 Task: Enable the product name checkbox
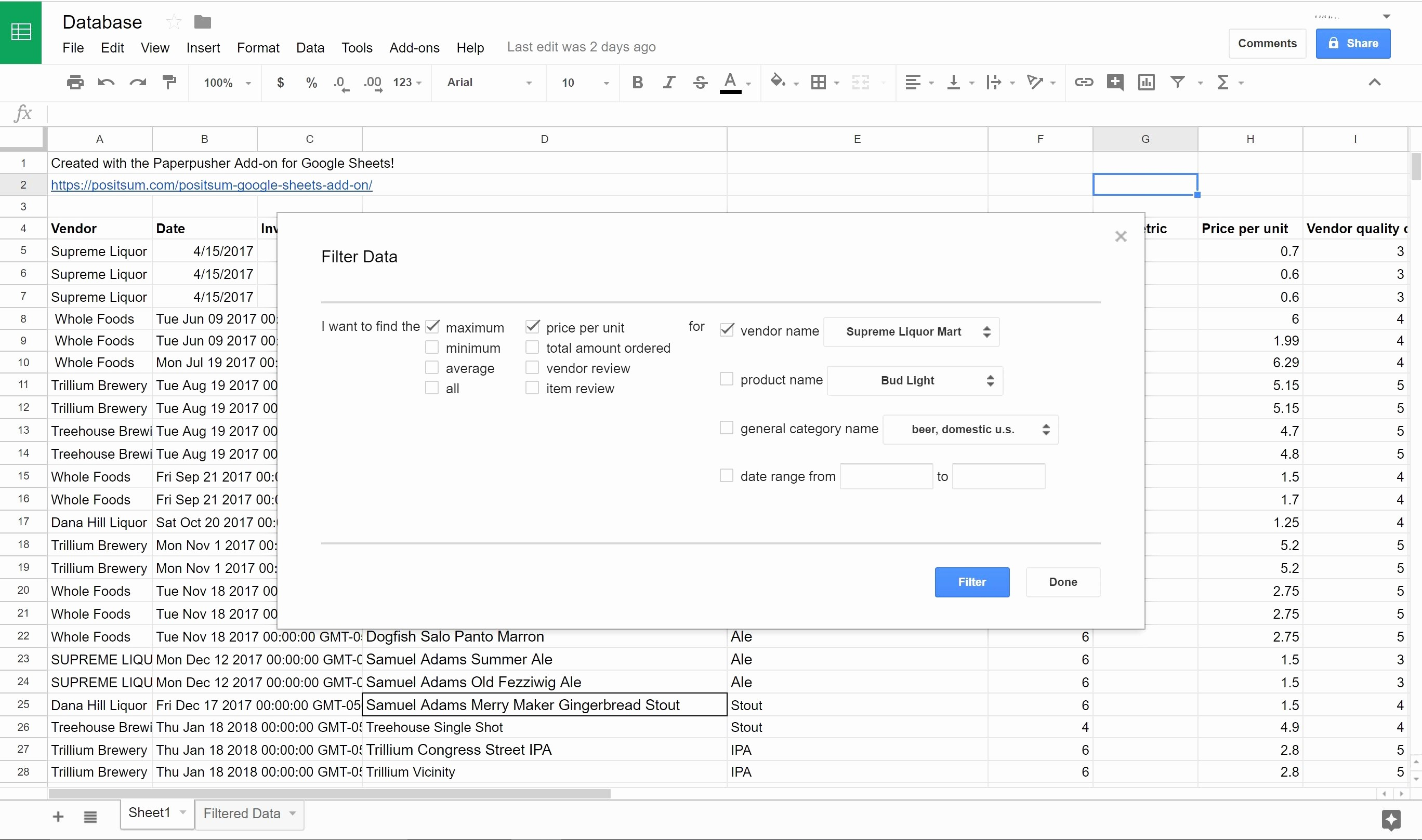(x=727, y=379)
